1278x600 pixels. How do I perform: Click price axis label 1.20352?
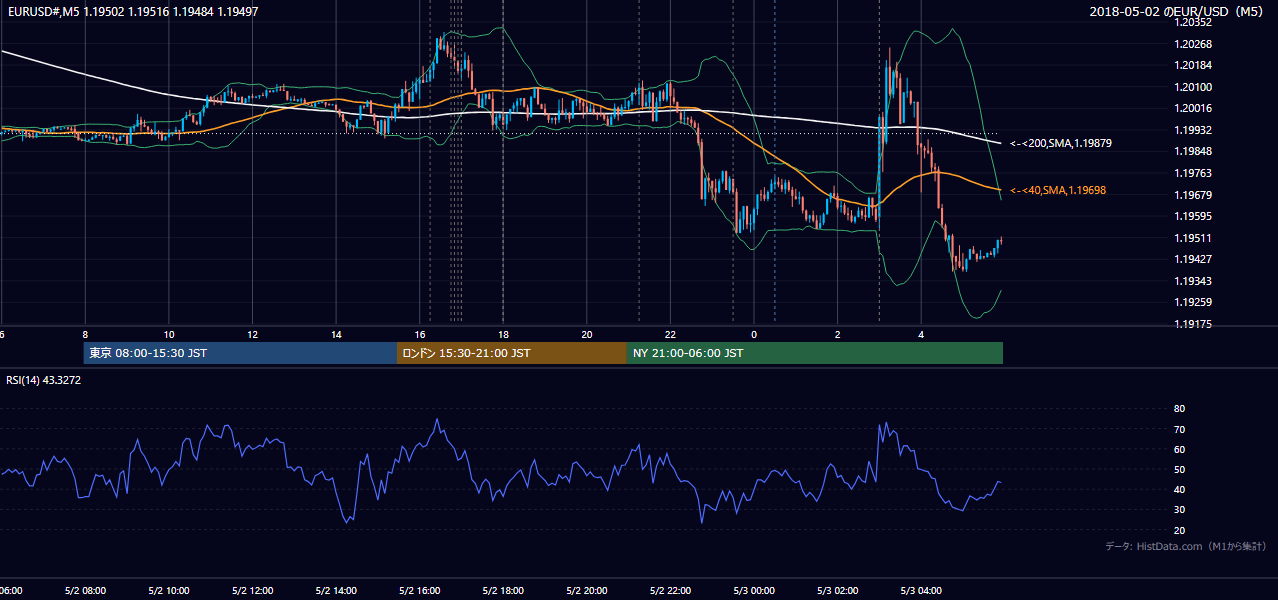tap(1194, 22)
